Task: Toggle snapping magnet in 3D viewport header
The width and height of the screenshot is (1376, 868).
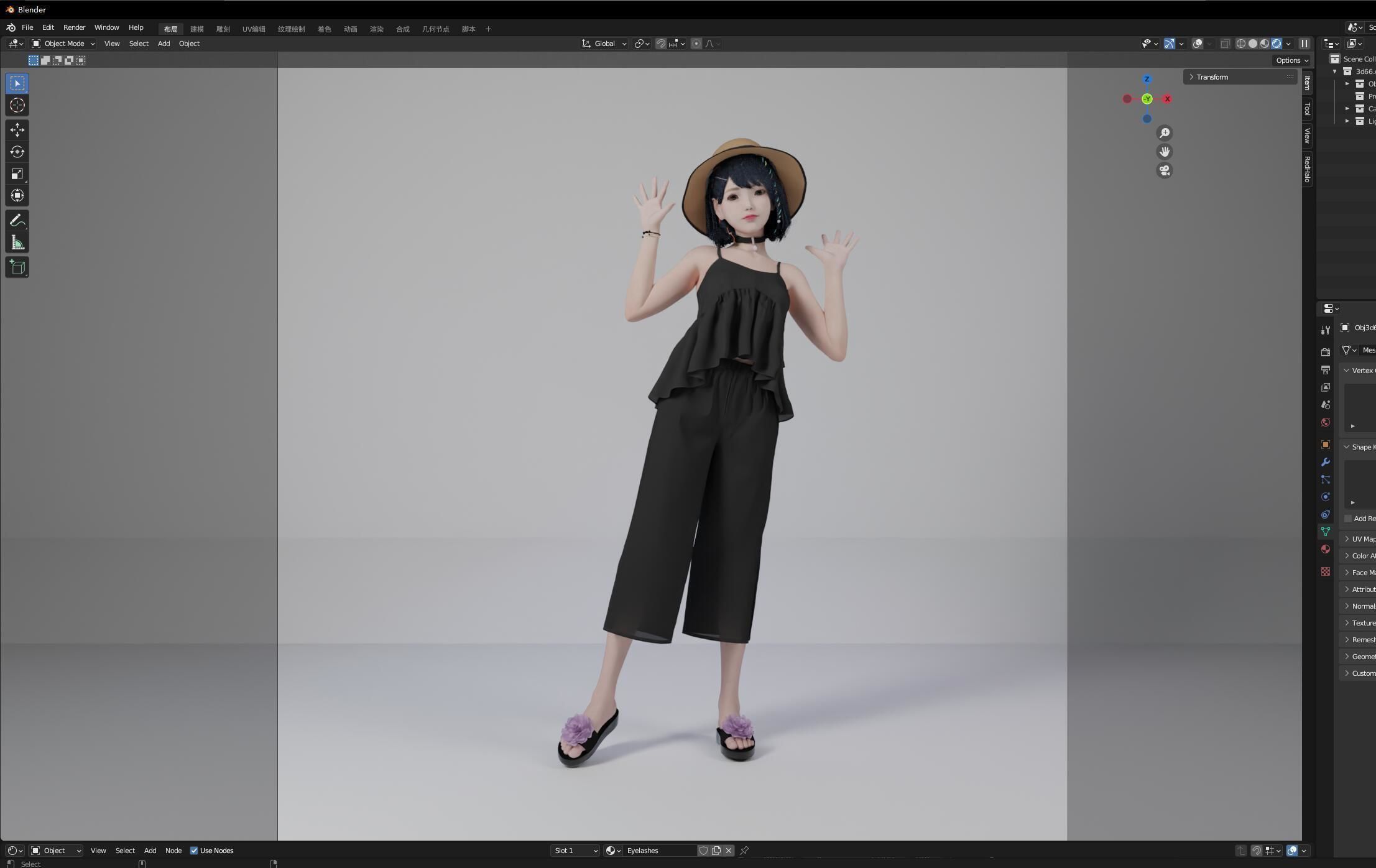Action: pos(661,44)
